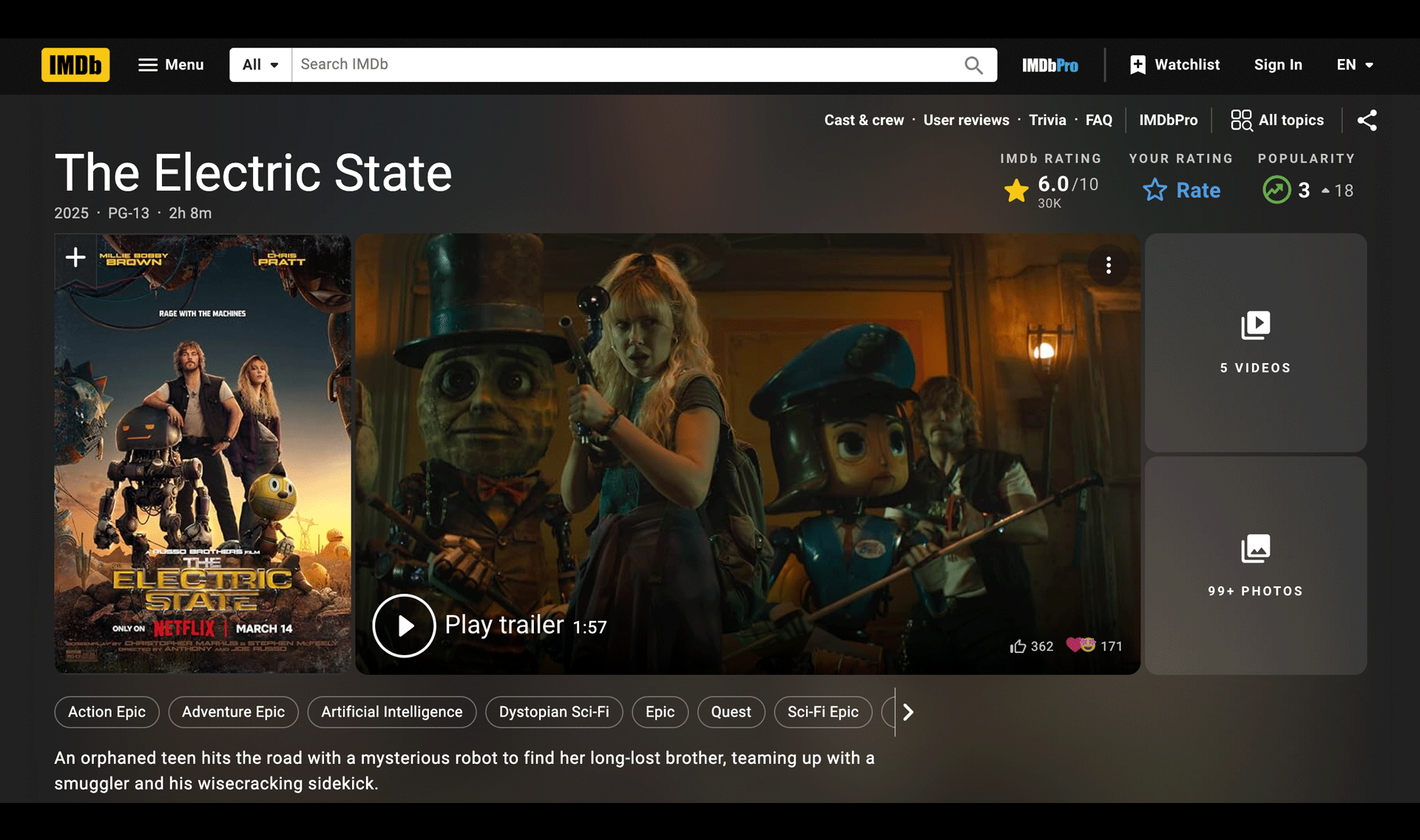Play the trailer
The image size is (1420, 840).
pos(404,626)
